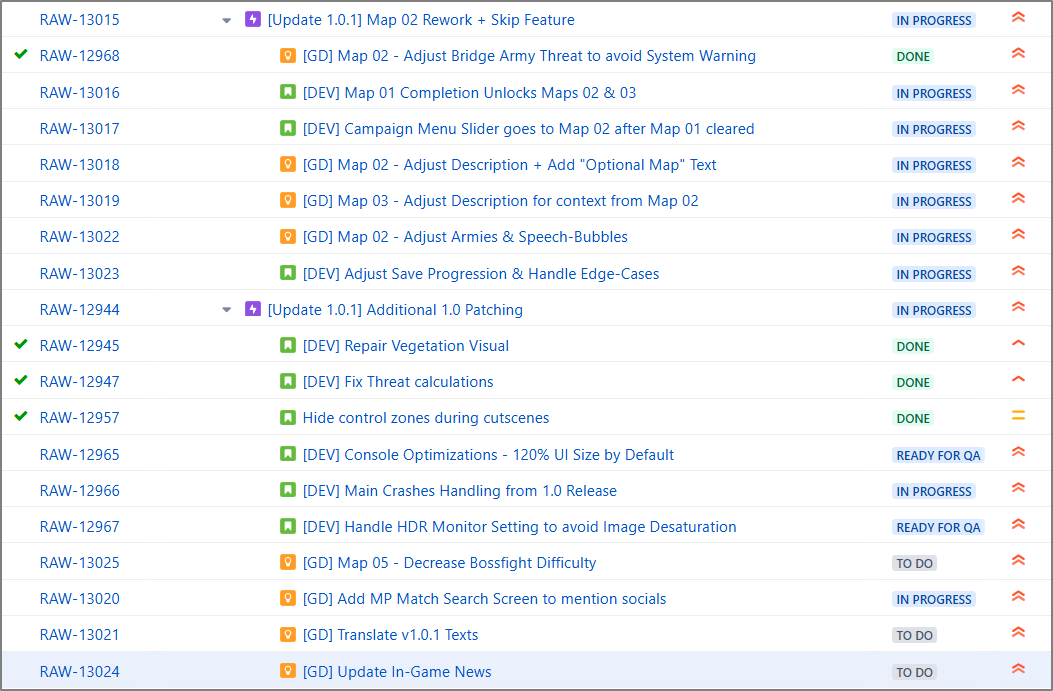Image resolution: width=1053 pixels, height=691 pixels.
Task: Click the green bookmark icon for Repair Vegetation Visual
Action: pyautogui.click(x=288, y=346)
